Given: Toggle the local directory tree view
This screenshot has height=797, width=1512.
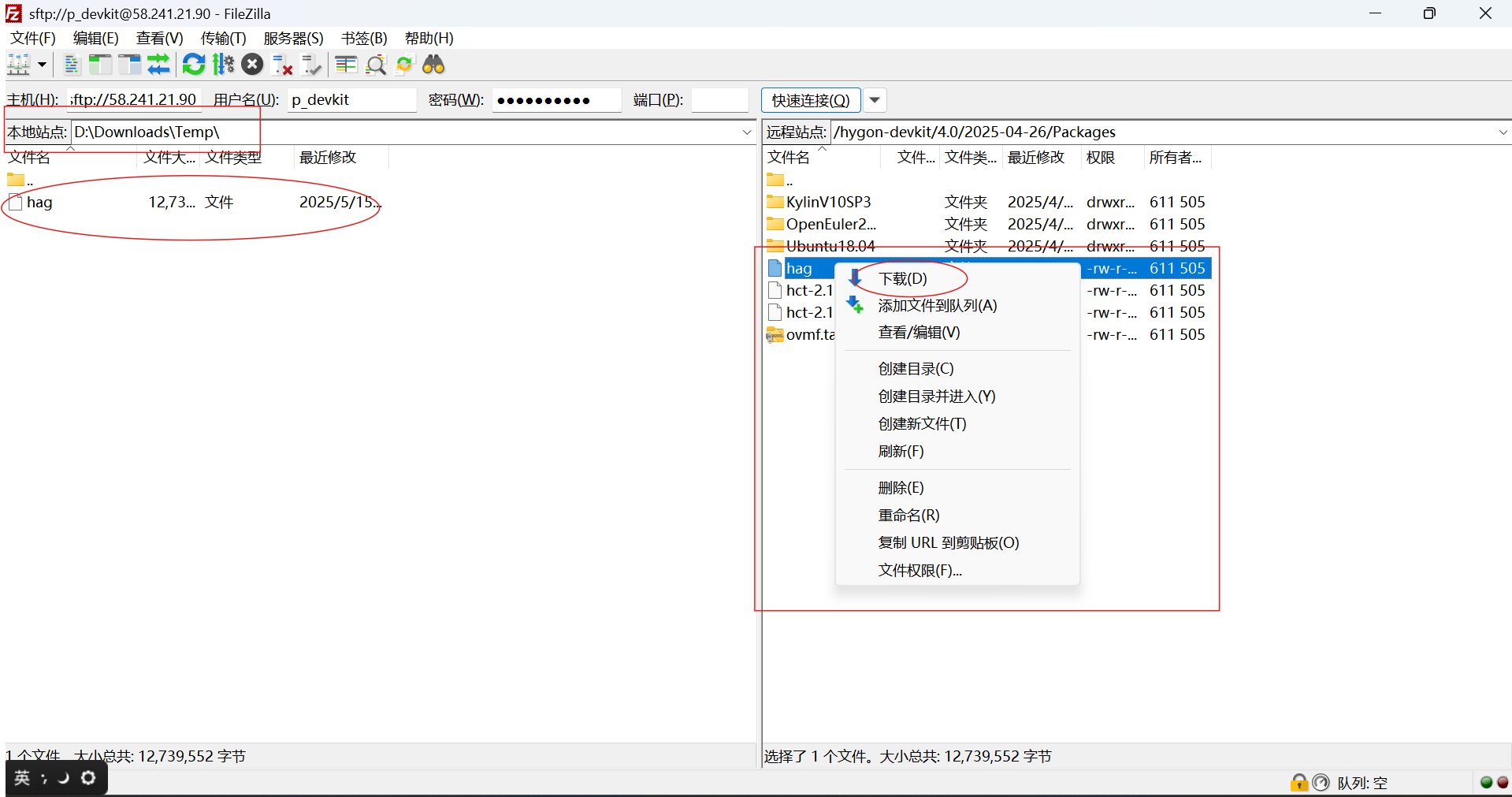Looking at the screenshot, I should pos(100,65).
